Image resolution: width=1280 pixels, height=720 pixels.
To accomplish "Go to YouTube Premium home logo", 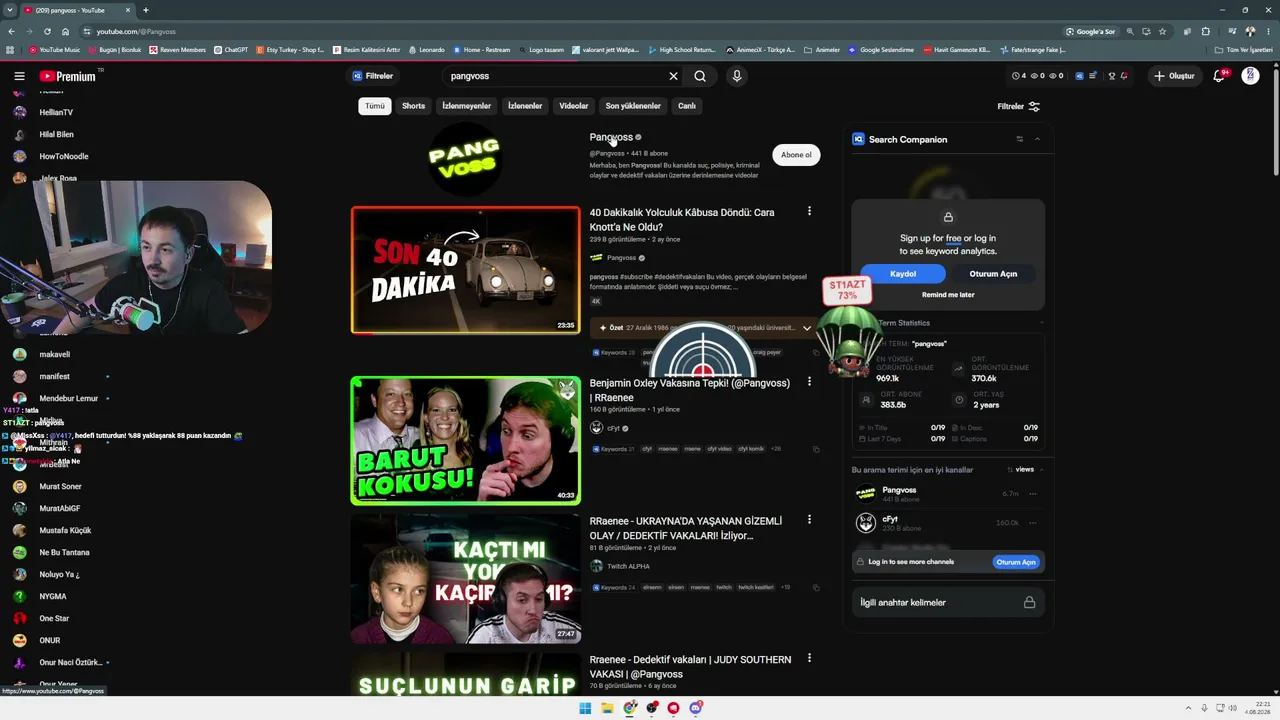I will pyautogui.click(x=68, y=76).
